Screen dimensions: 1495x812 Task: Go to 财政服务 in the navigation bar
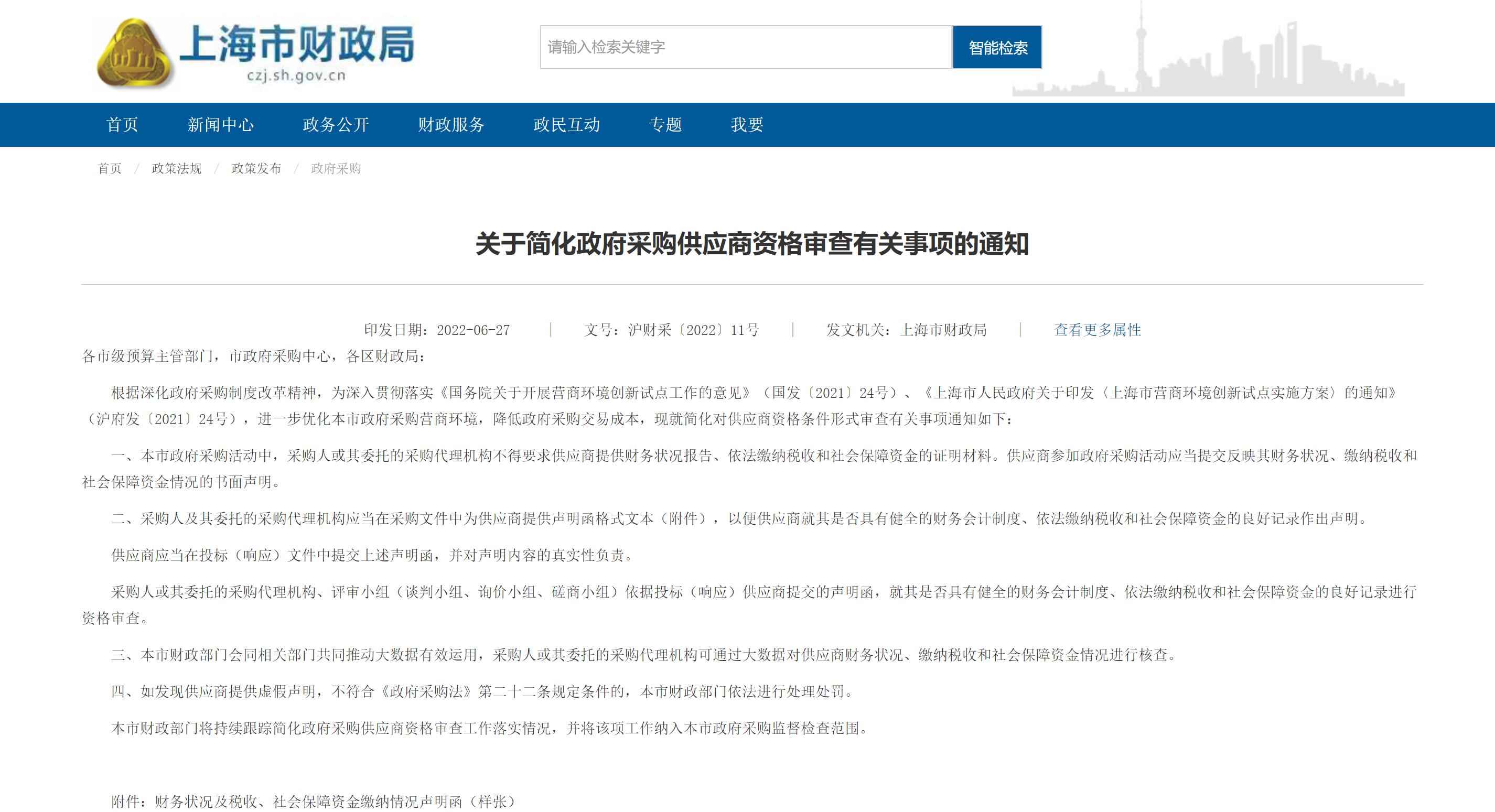pyautogui.click(x=451, y=125)
